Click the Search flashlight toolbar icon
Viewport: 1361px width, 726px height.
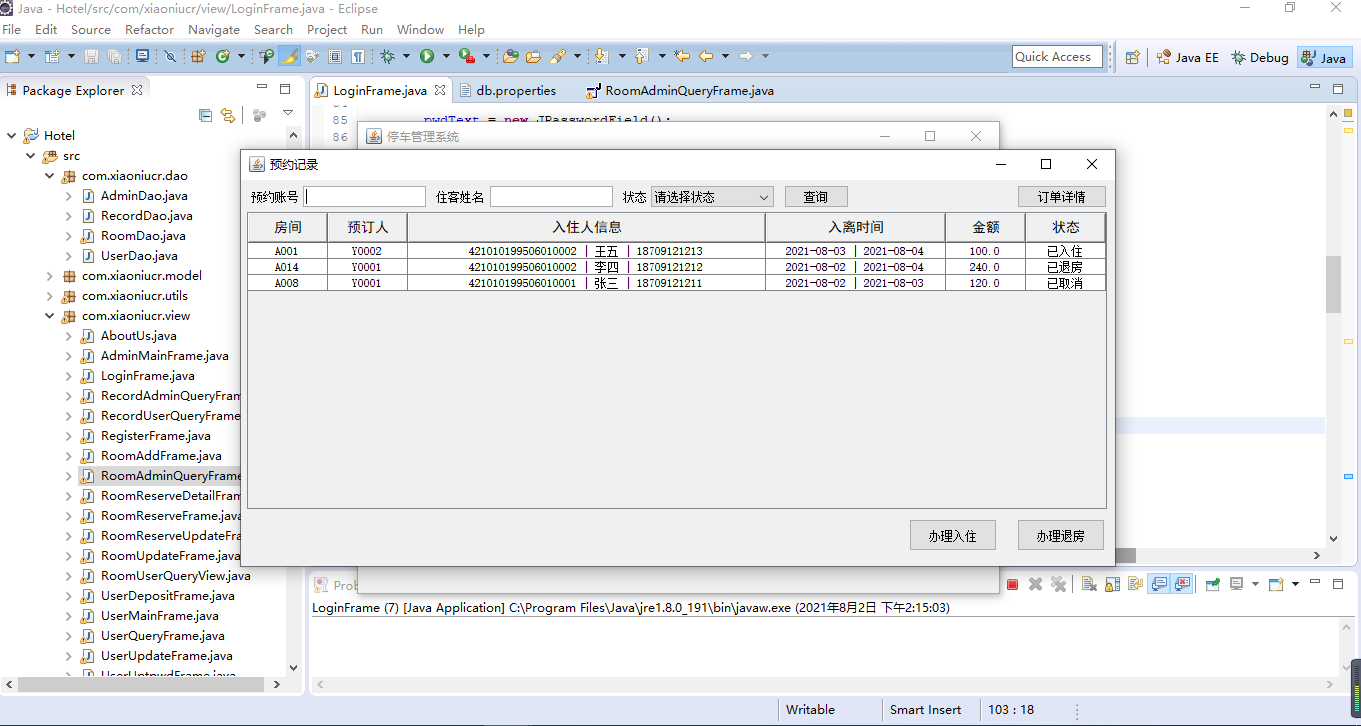coord(558,57)
